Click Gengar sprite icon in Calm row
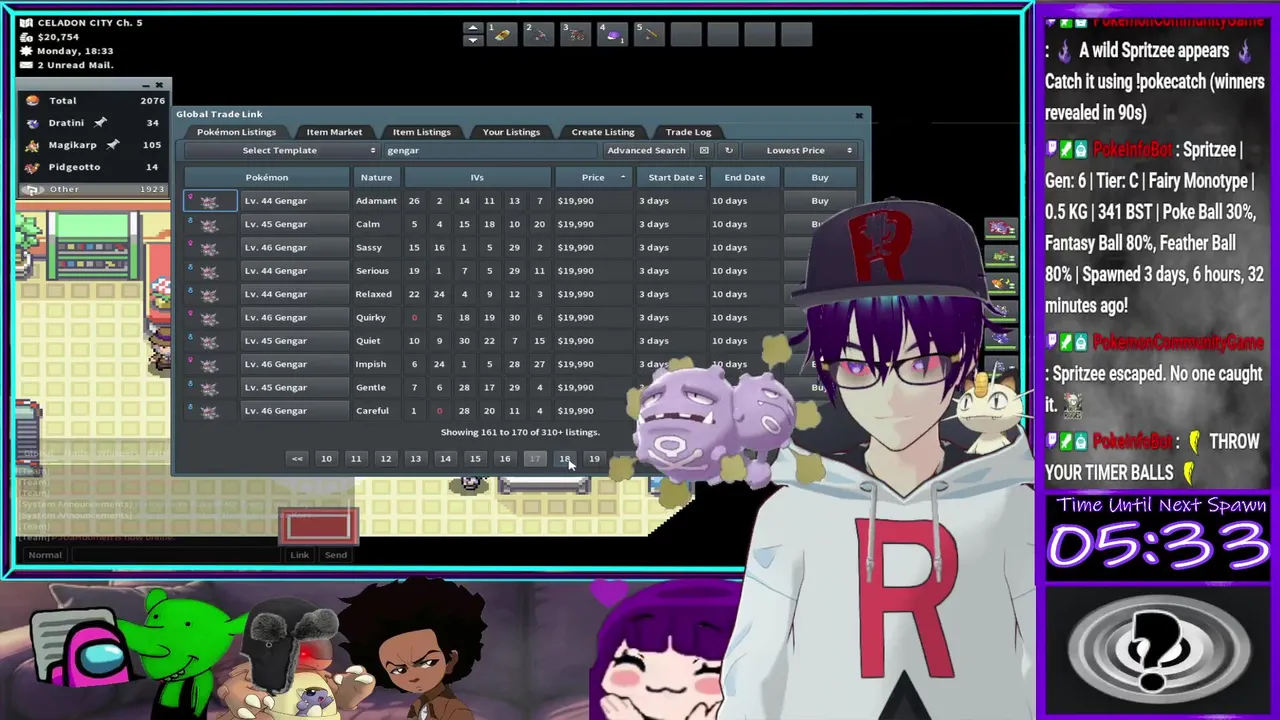This screenshot has height=720, width=1280. point(209,224)
